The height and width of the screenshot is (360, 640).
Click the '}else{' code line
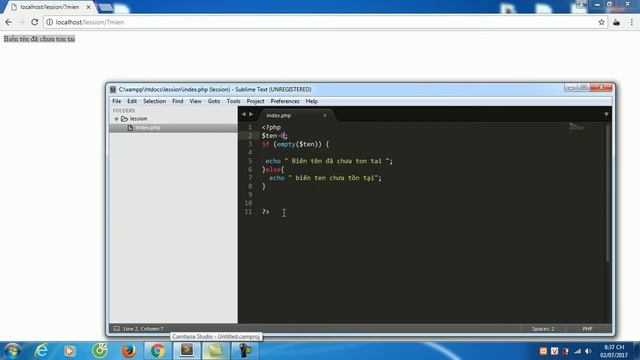[273, 169]
